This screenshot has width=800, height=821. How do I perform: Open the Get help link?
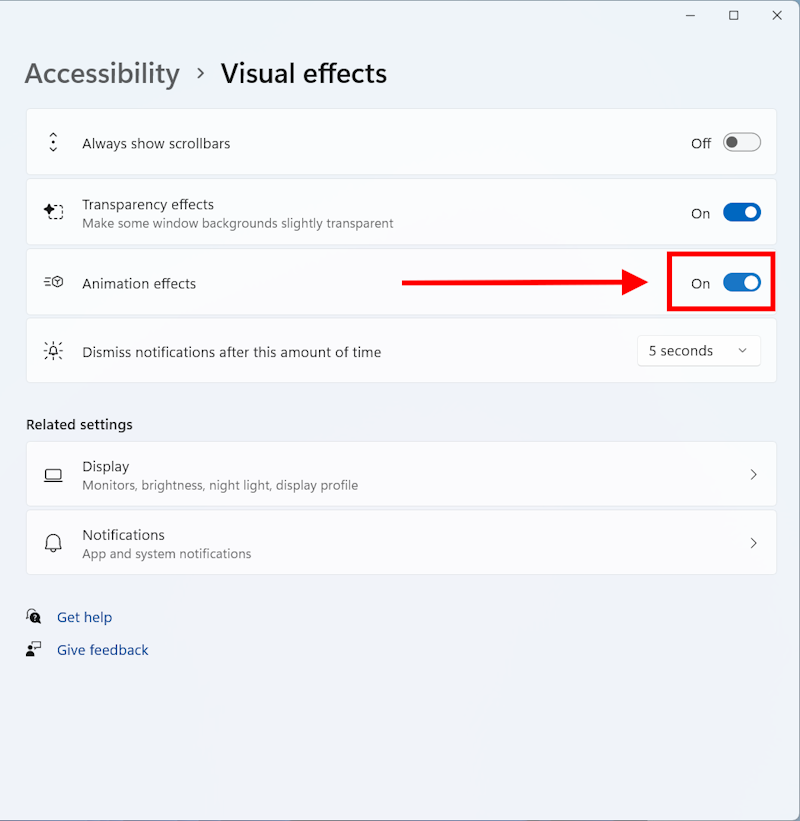[84, 617]
